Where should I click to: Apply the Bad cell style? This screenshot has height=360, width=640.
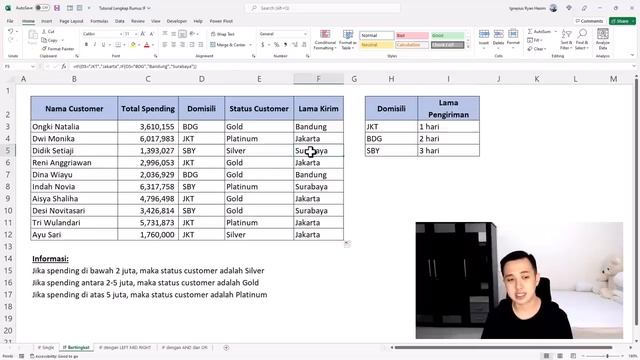tap(412, 36)
